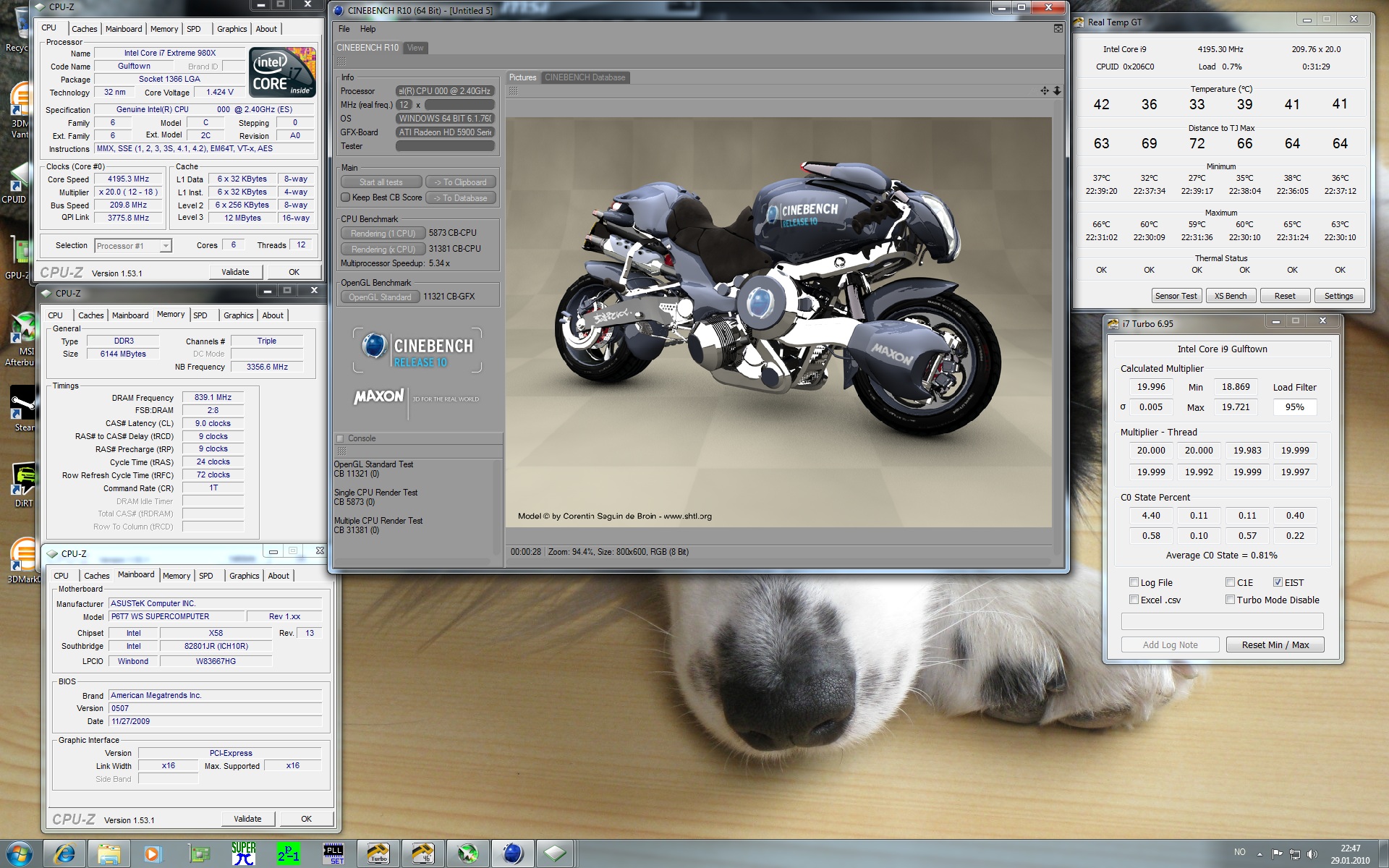Launch Windows Media Player from taskbar

(x=153, y=854)
